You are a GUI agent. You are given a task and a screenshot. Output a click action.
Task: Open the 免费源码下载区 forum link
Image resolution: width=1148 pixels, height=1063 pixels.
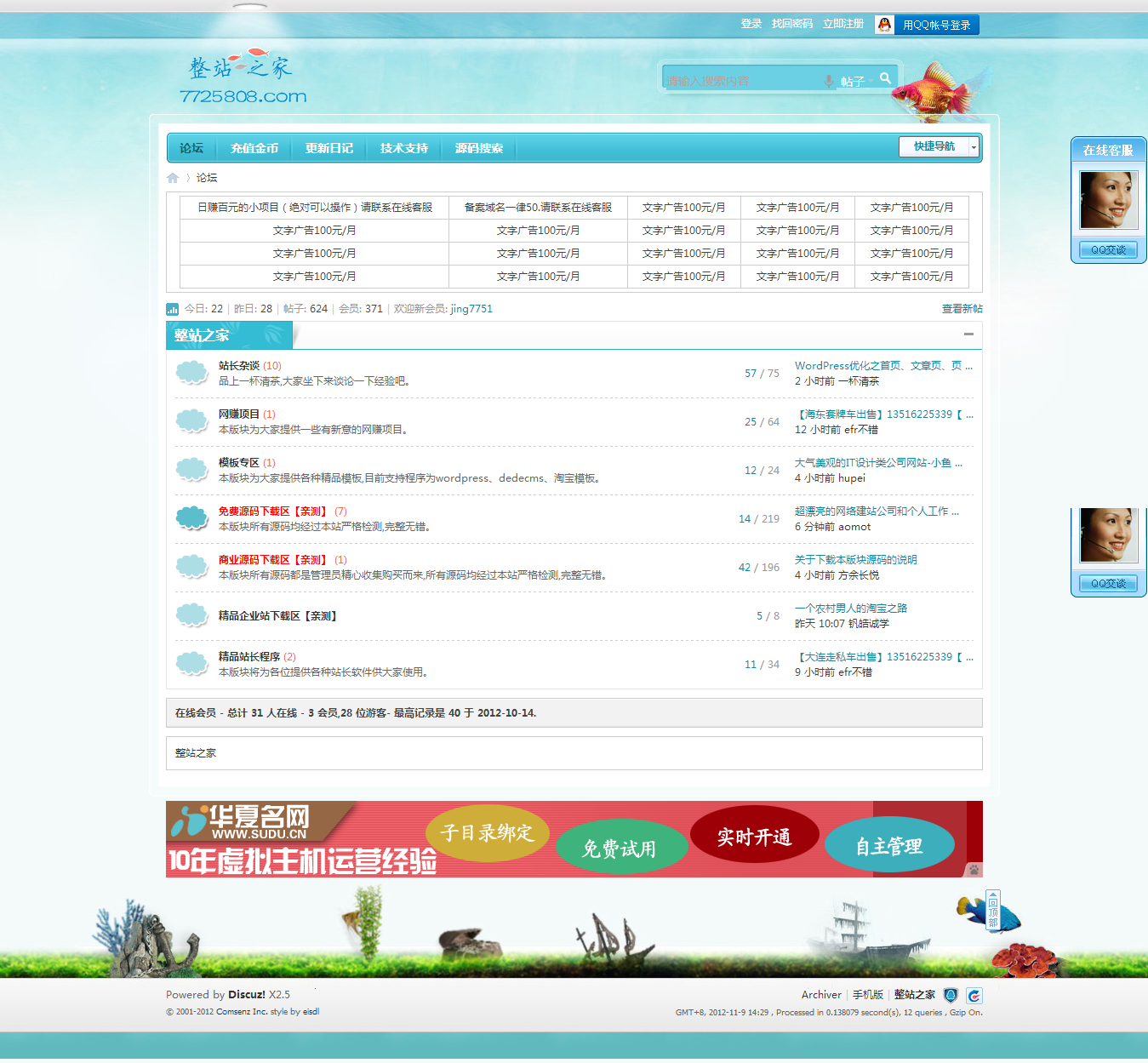pyautogui.click(x=272, y=511)
